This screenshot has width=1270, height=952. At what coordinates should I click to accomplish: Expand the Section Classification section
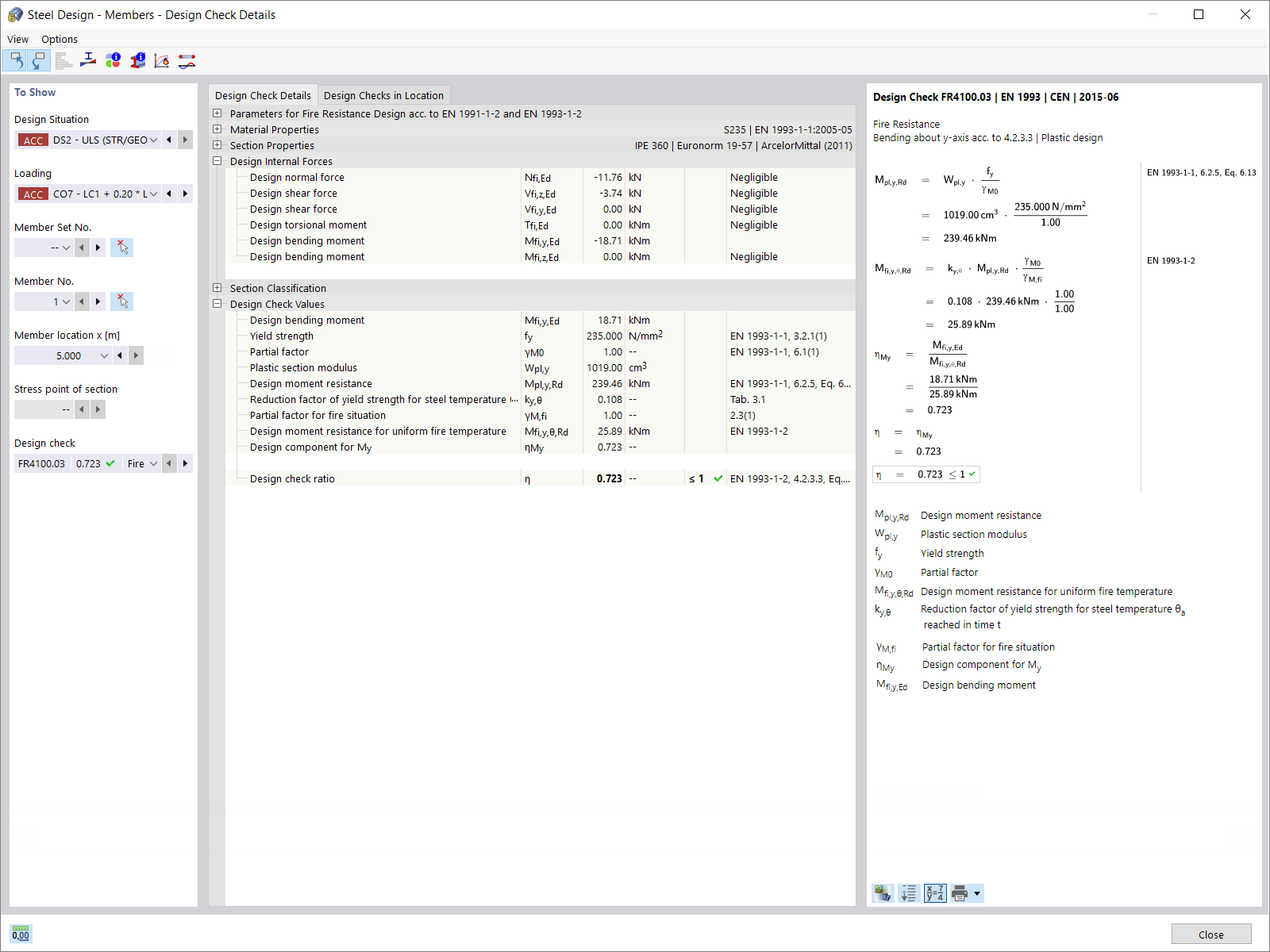pyautogui.click(x=217, y=288)
